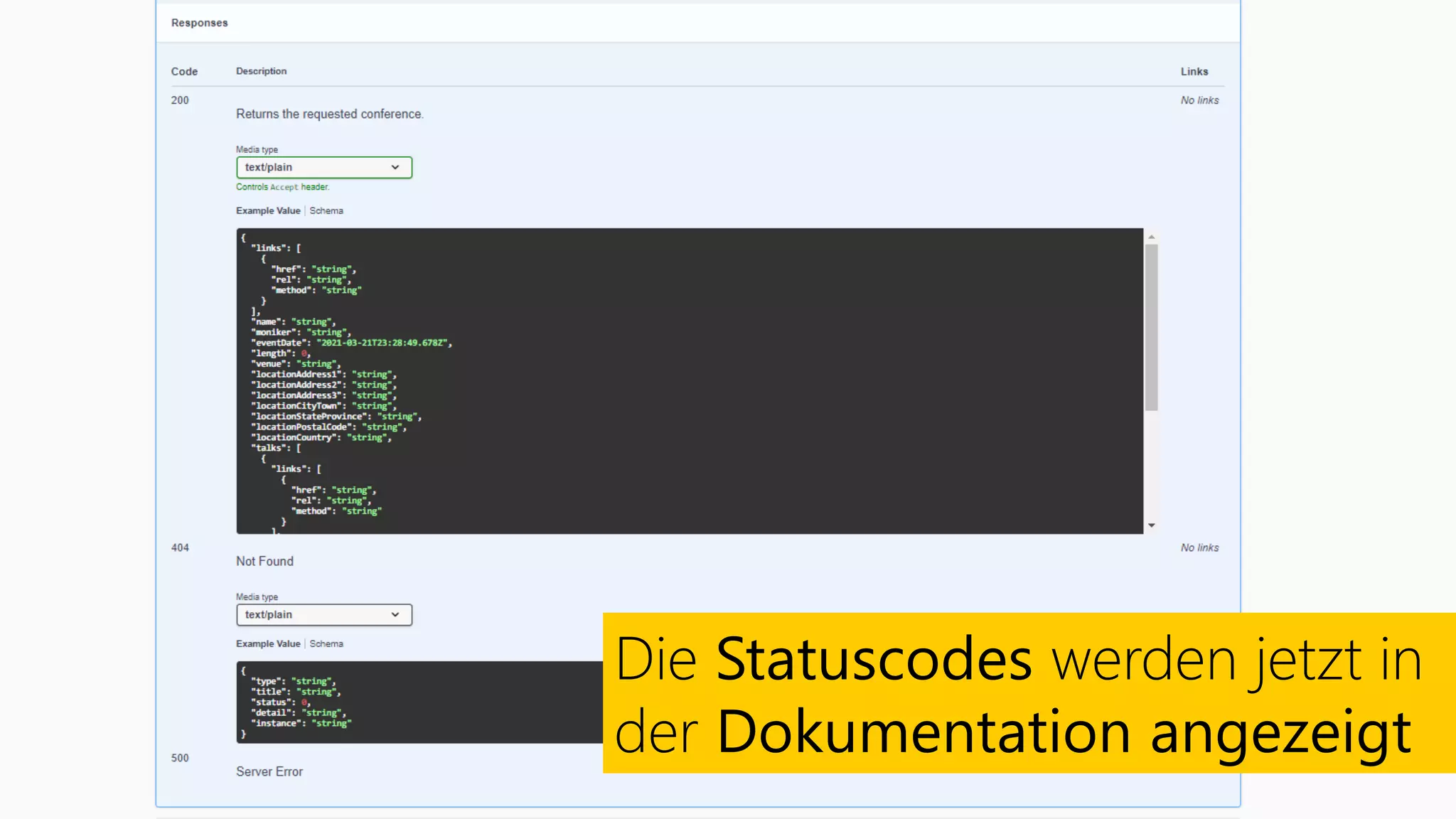Click the "locationPostalCode" line in example
The image size is (1456, 819).
click(x=328, y=427)
